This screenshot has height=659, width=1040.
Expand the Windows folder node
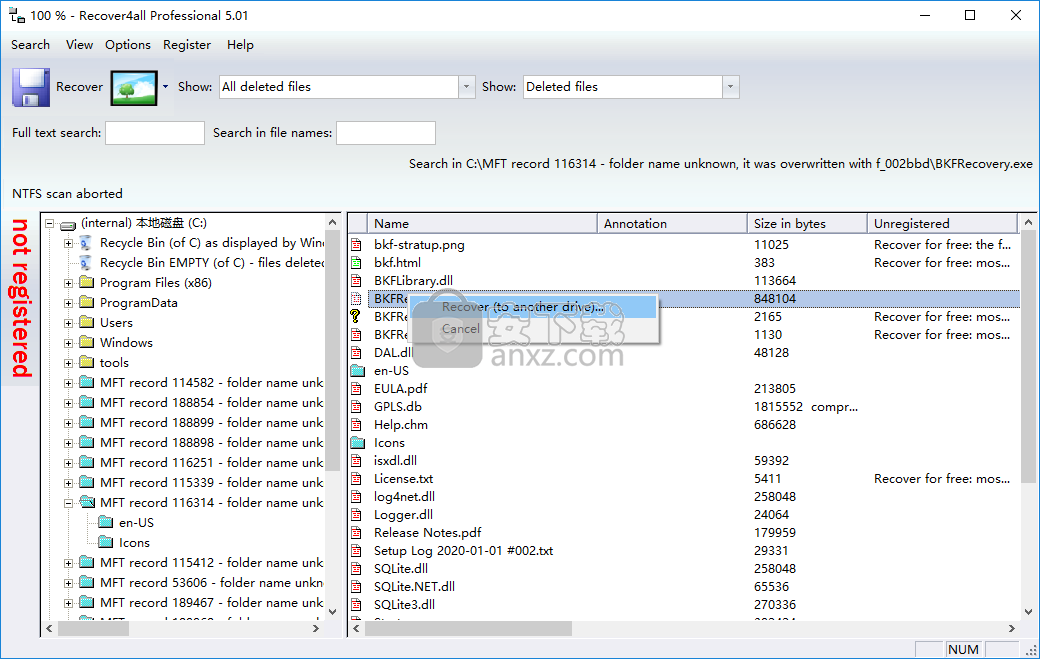tap(68, 343)
